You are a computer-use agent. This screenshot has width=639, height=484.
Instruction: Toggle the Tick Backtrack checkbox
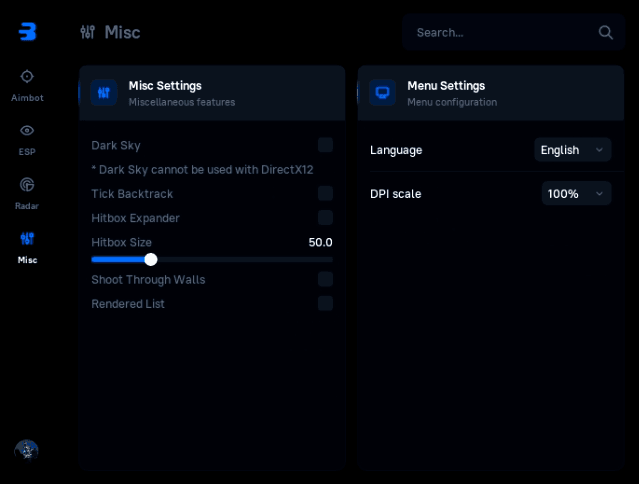click(x=325, y=193)
